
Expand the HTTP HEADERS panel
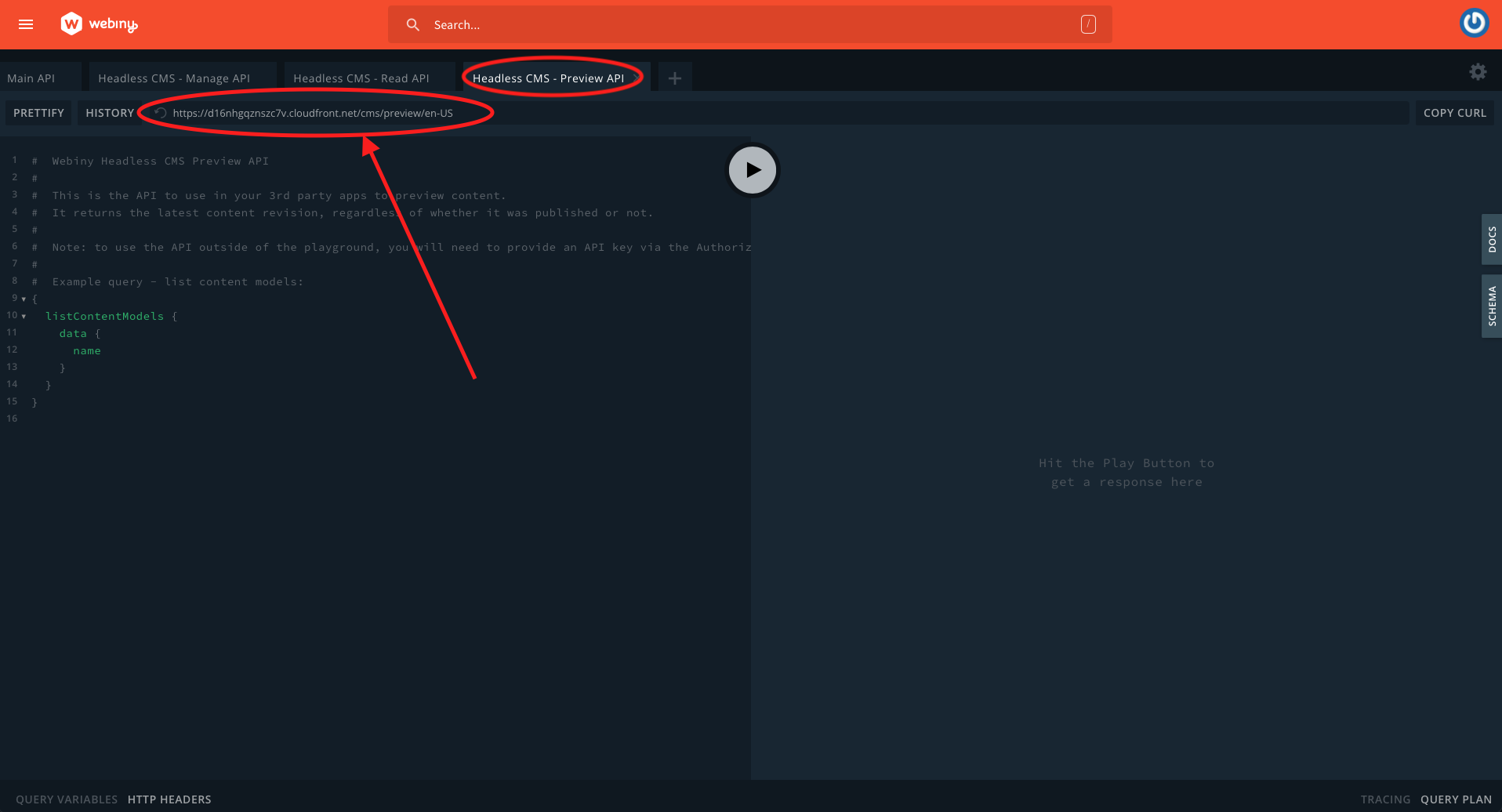pos(169,799)
